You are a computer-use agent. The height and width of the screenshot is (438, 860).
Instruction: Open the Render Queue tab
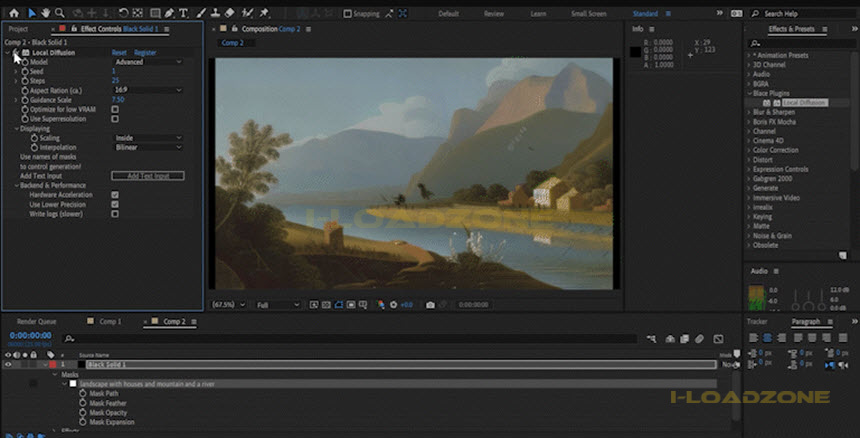coord(37,322)
